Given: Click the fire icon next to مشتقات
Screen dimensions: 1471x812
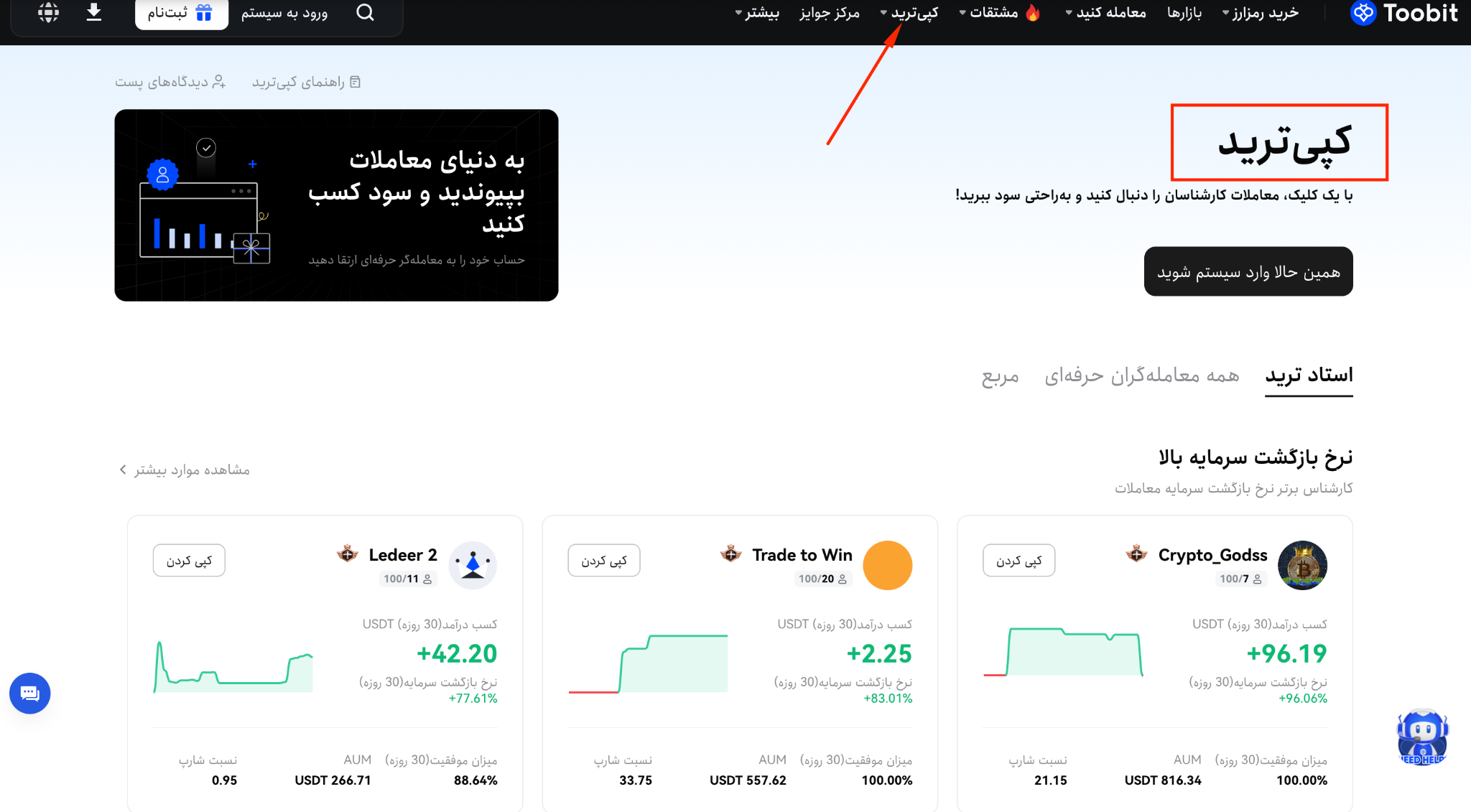Looking at the screenshot, I should click(x=1034, y=11).
